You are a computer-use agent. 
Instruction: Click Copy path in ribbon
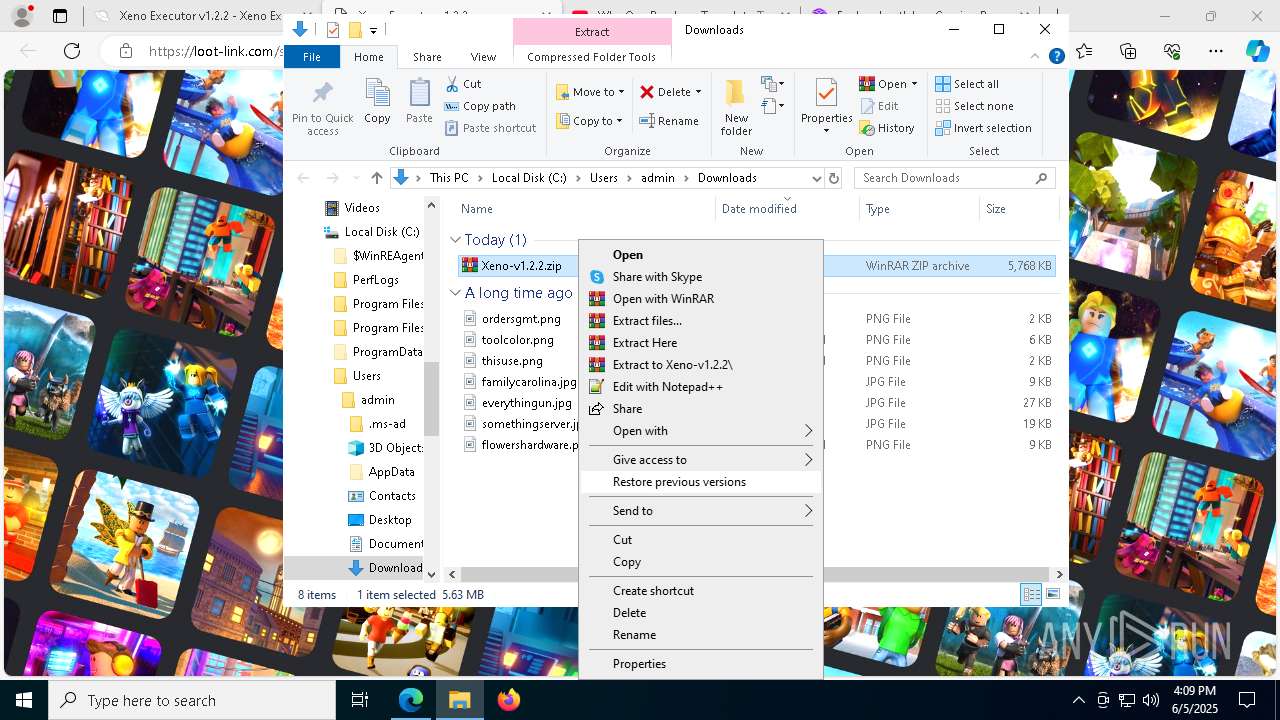480,106
